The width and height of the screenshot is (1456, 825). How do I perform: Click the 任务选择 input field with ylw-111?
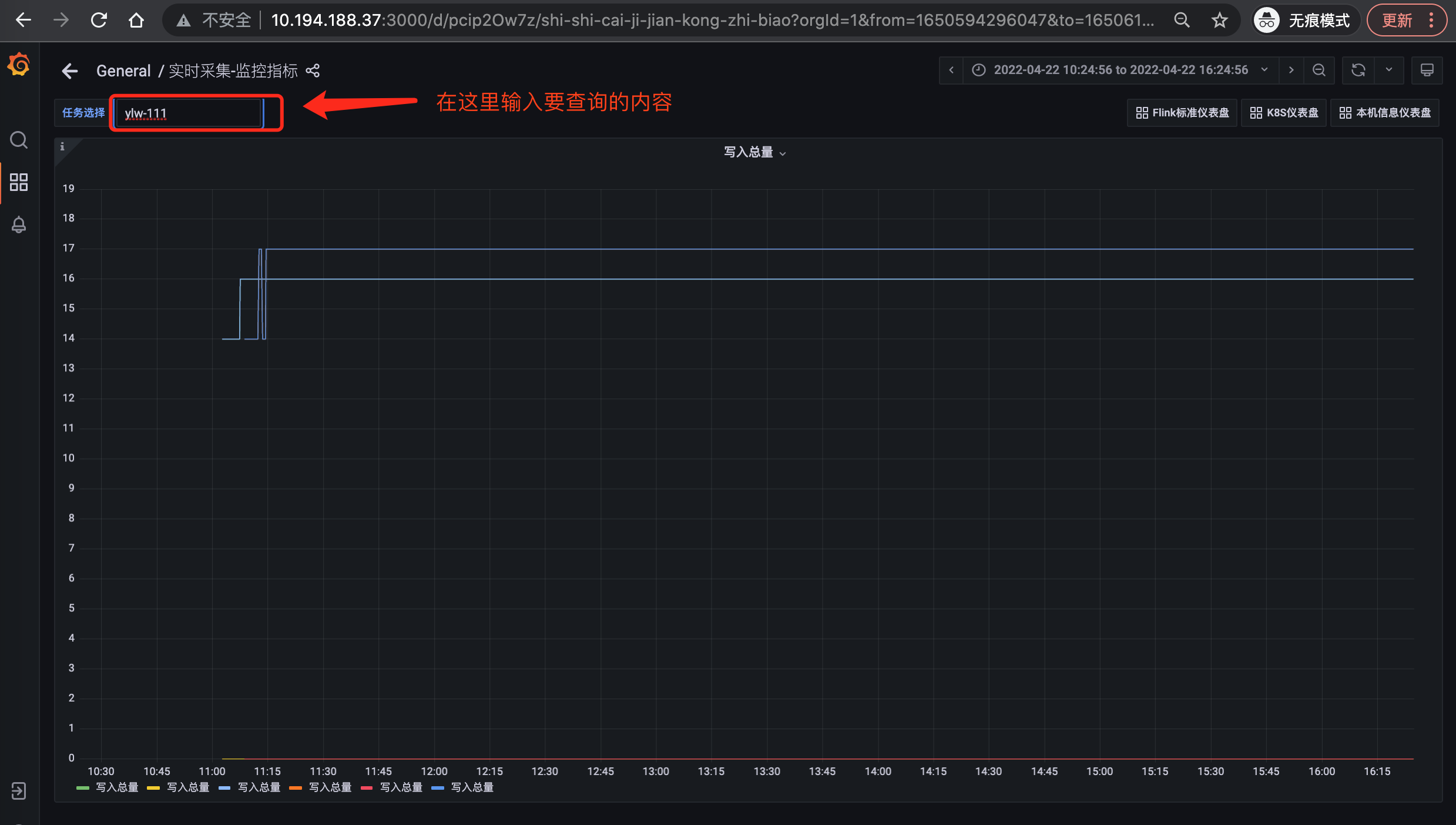[188, 113]
